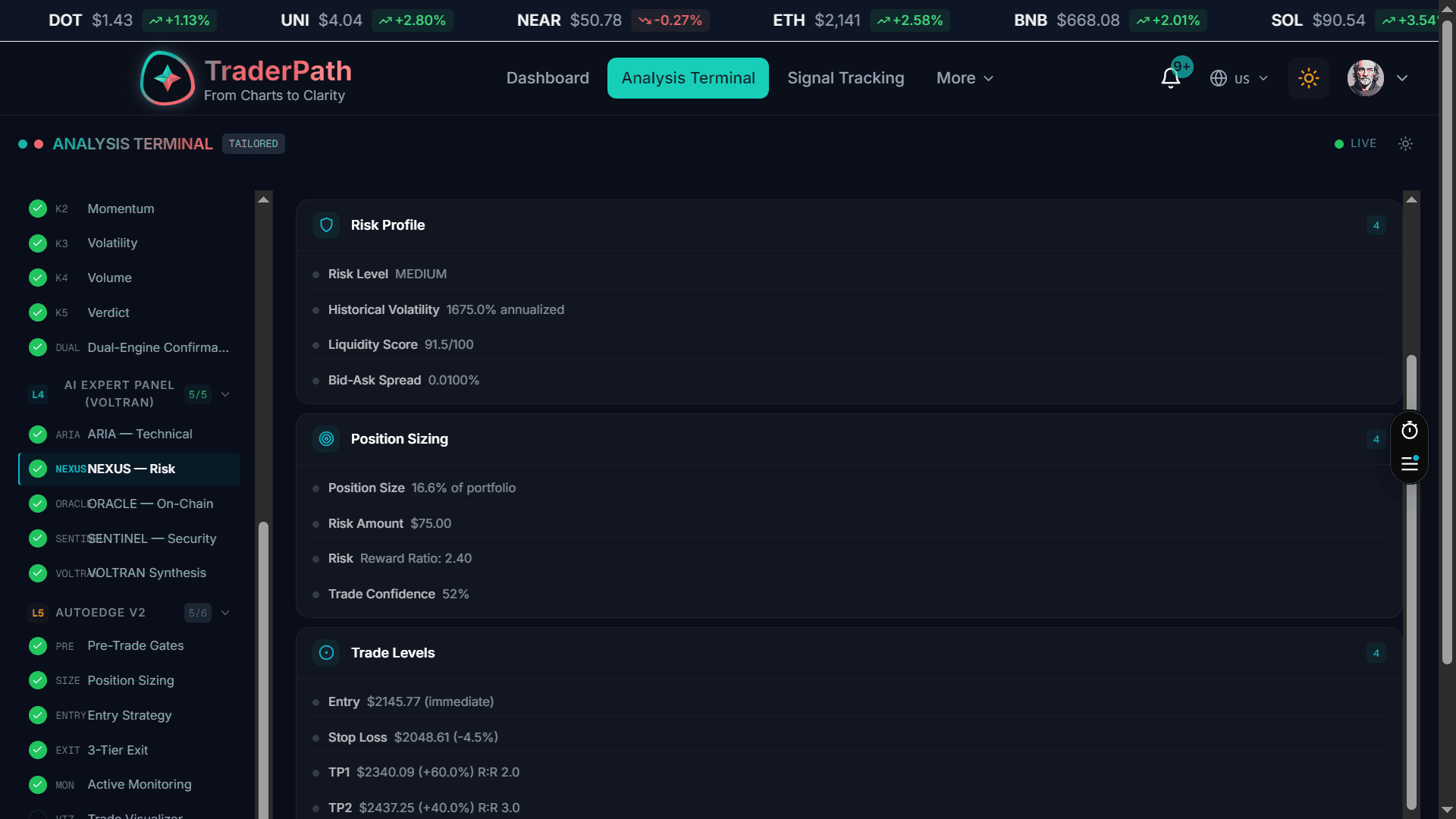
Task: Open the notifications bell
Action: pos(1170,78)
